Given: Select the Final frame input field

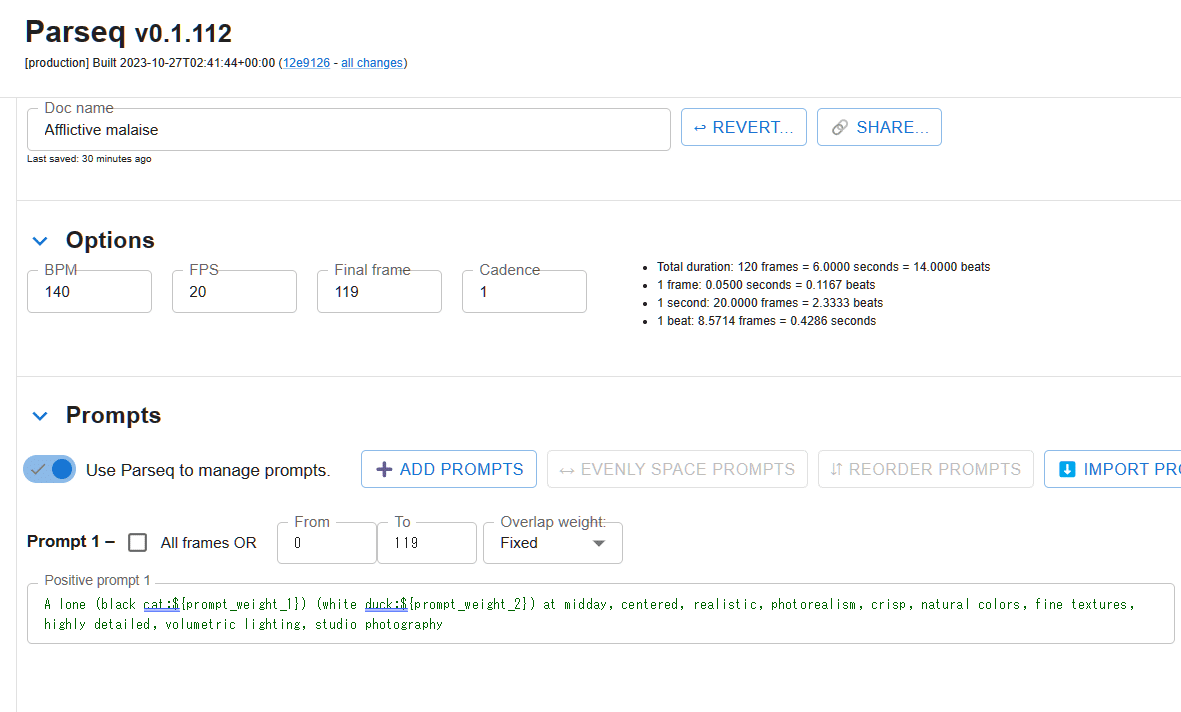Looking at the screenshot, I should (x=379, y=292).
